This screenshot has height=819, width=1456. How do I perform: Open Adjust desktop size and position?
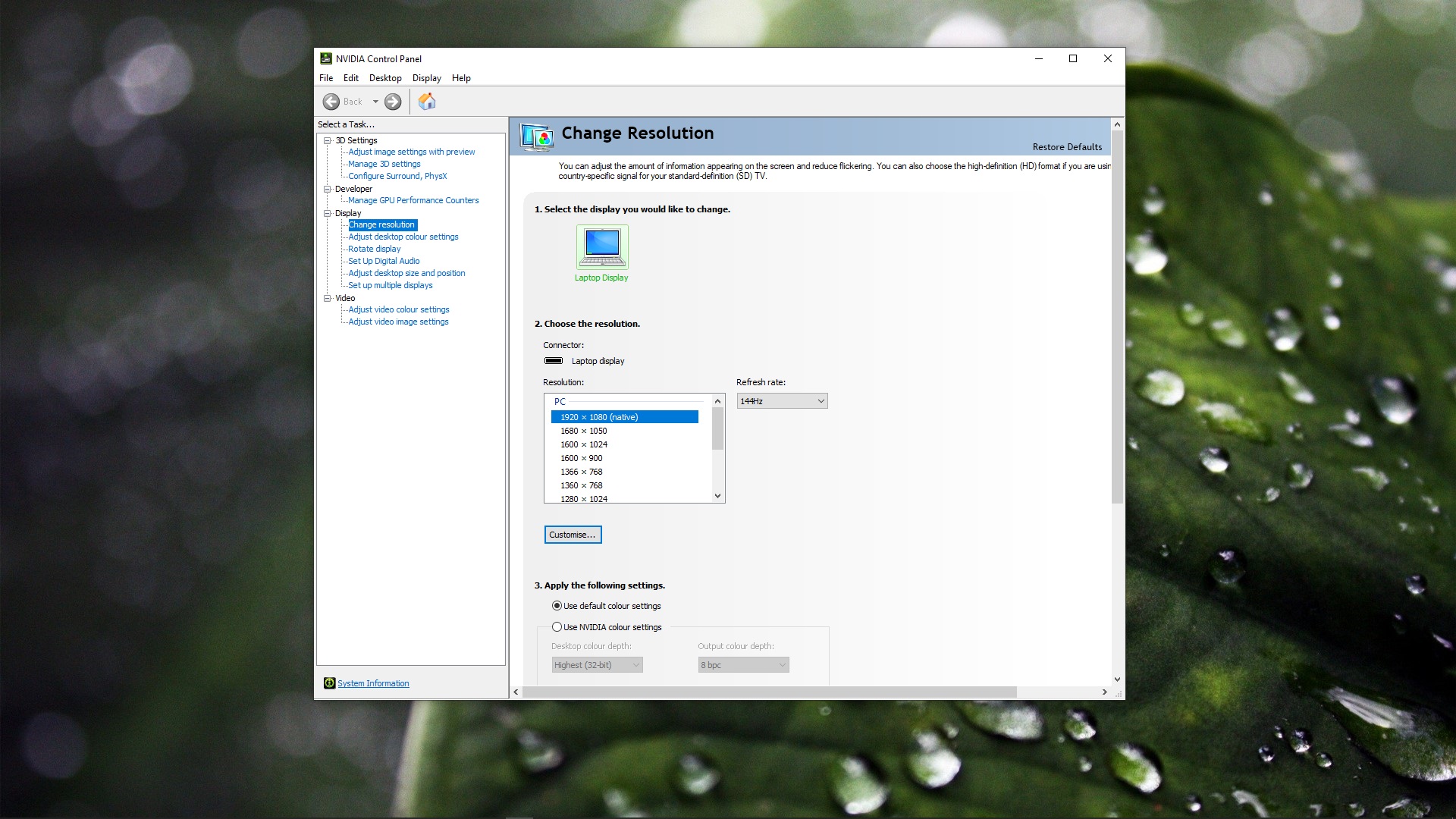click(406, 273)
